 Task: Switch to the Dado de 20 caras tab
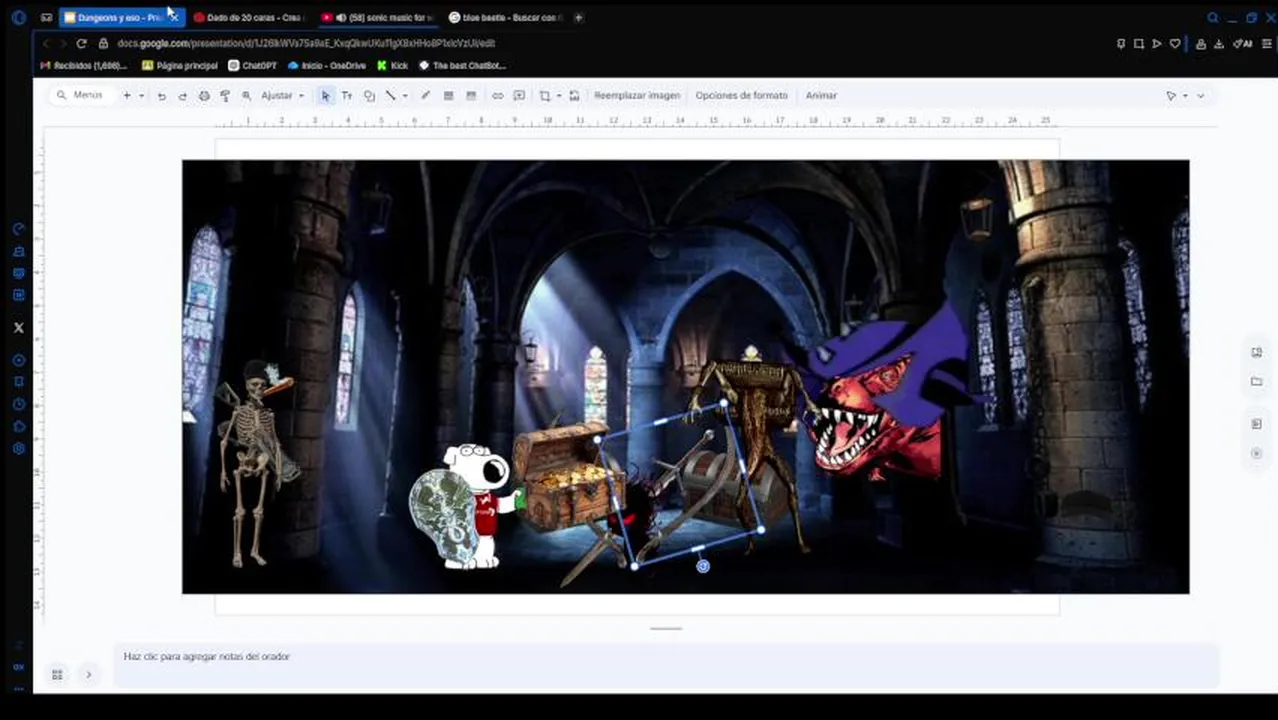pos(249,17)
